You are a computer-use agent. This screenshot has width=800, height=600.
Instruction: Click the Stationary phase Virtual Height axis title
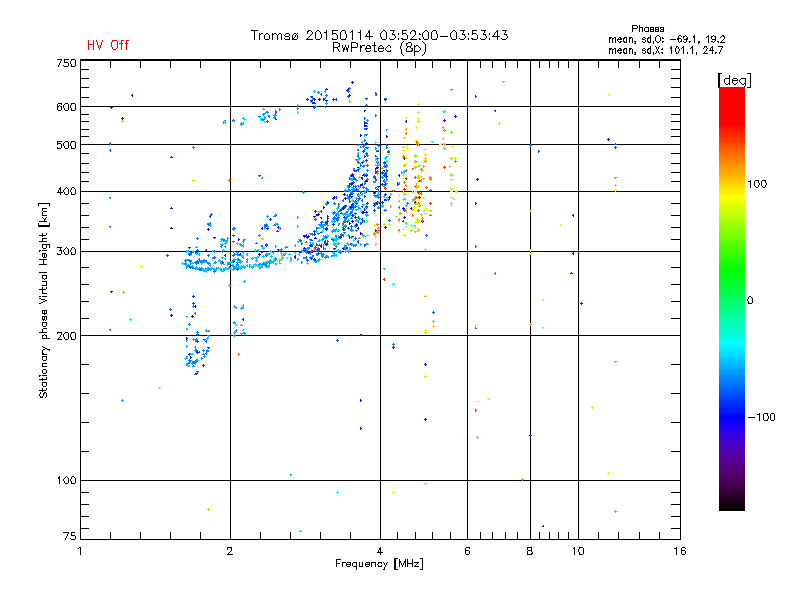pos(44,300)
